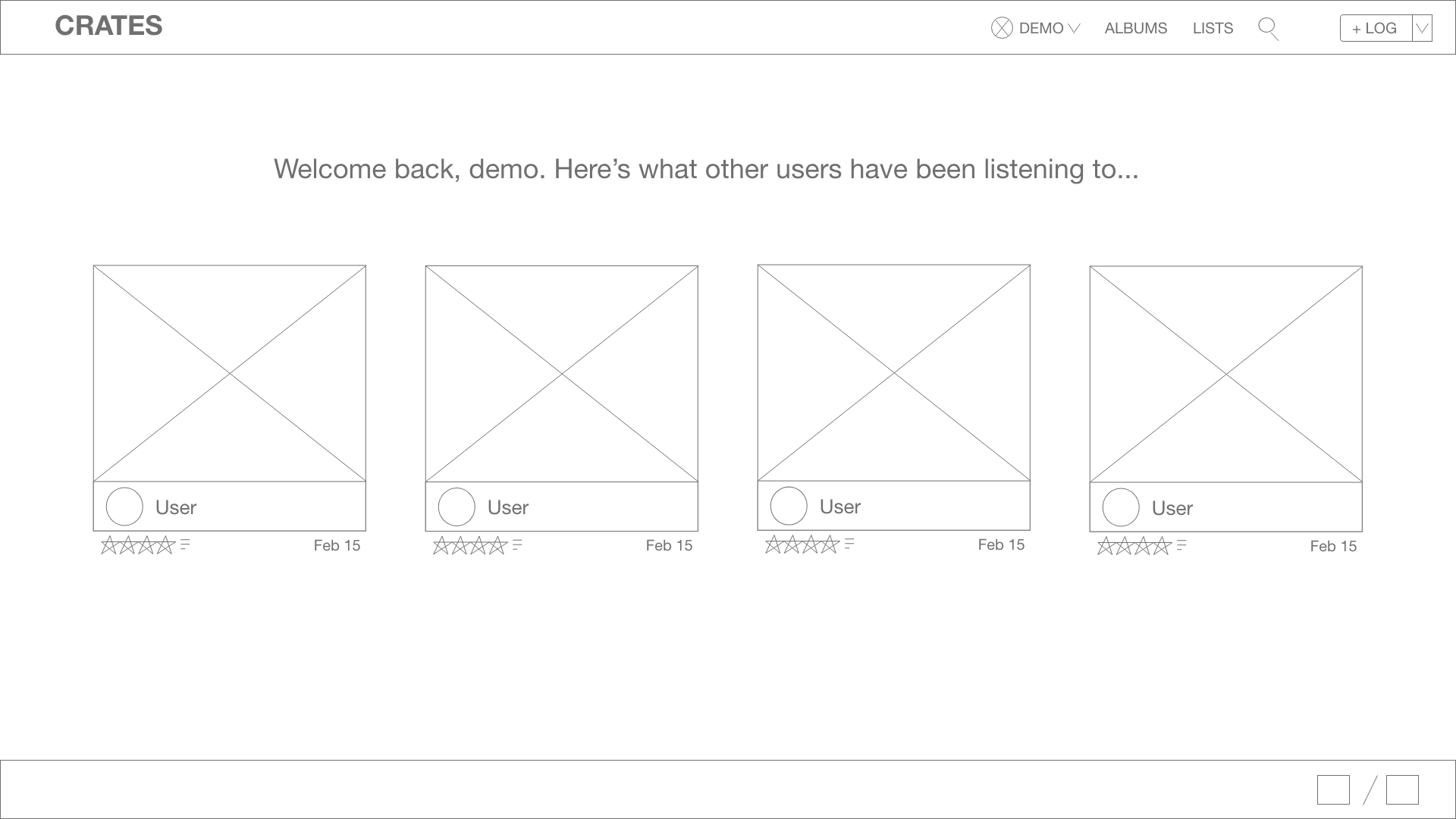
Task: Open the review notes icon on fourth album card
Action: coord(1181,545)
